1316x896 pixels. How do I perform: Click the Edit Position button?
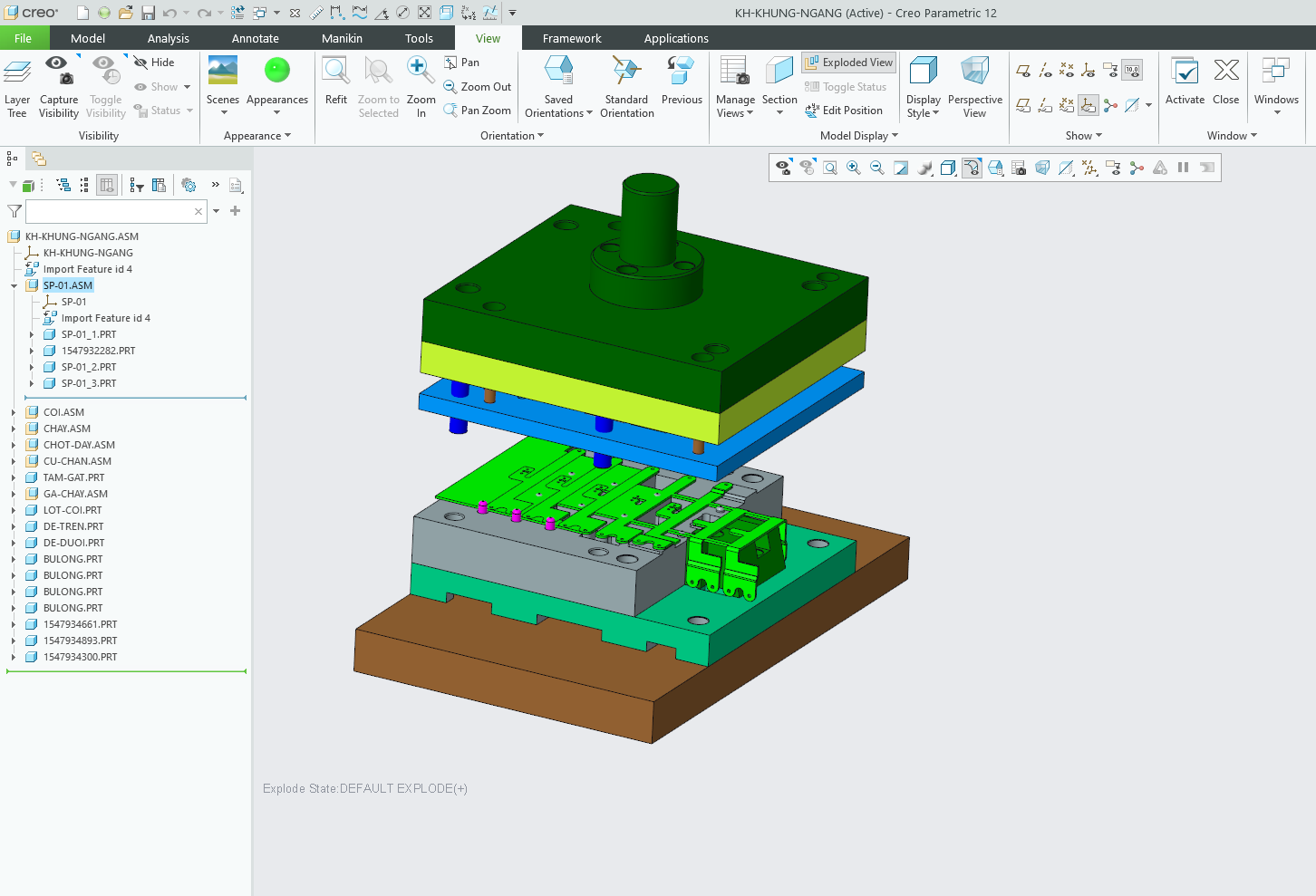click(844, 111)
